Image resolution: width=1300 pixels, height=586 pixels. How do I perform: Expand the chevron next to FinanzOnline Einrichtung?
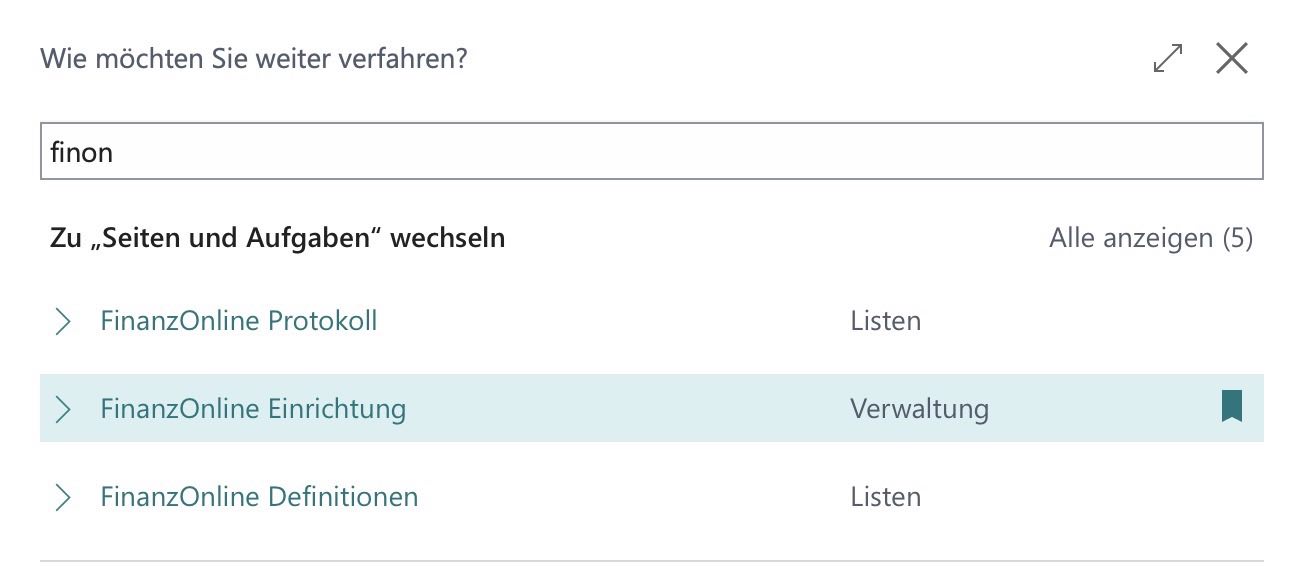click(63, 409)
